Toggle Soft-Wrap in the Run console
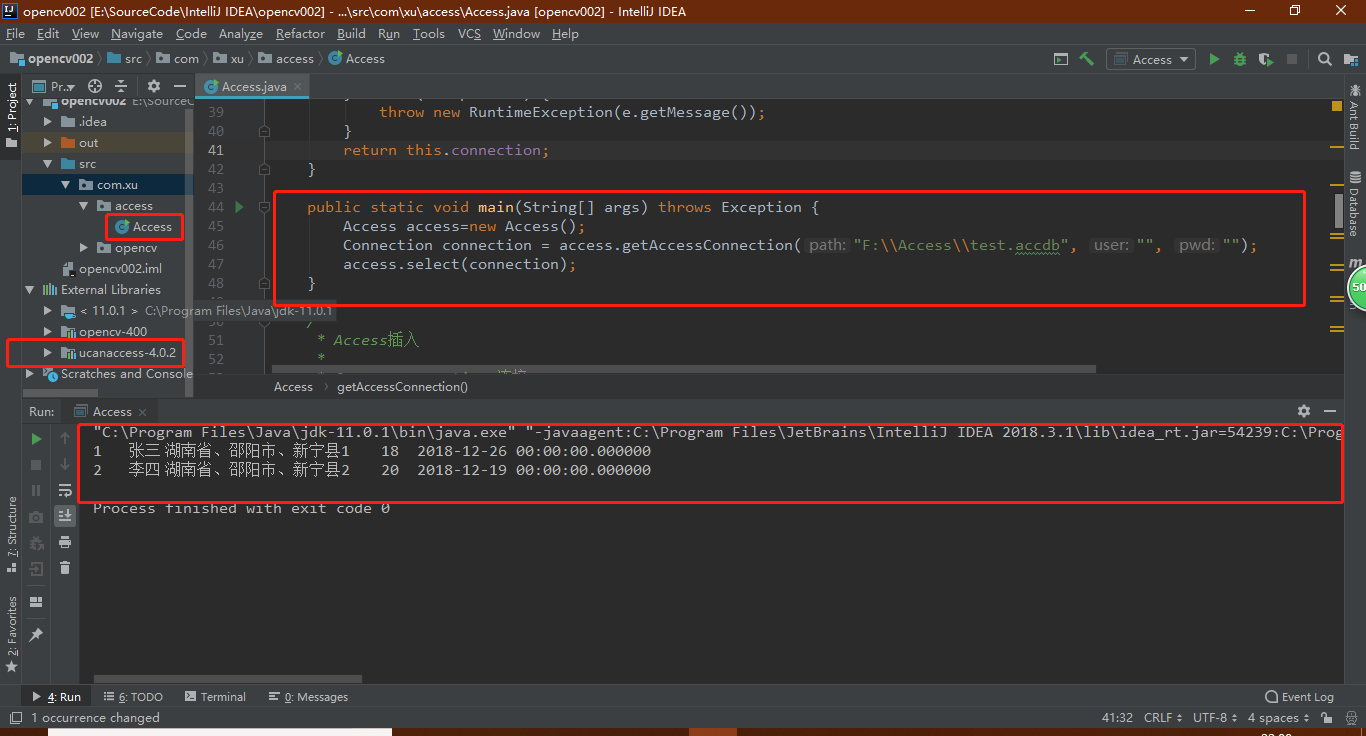The height and width of the screenshot is (736, 1366). (65, 489)
